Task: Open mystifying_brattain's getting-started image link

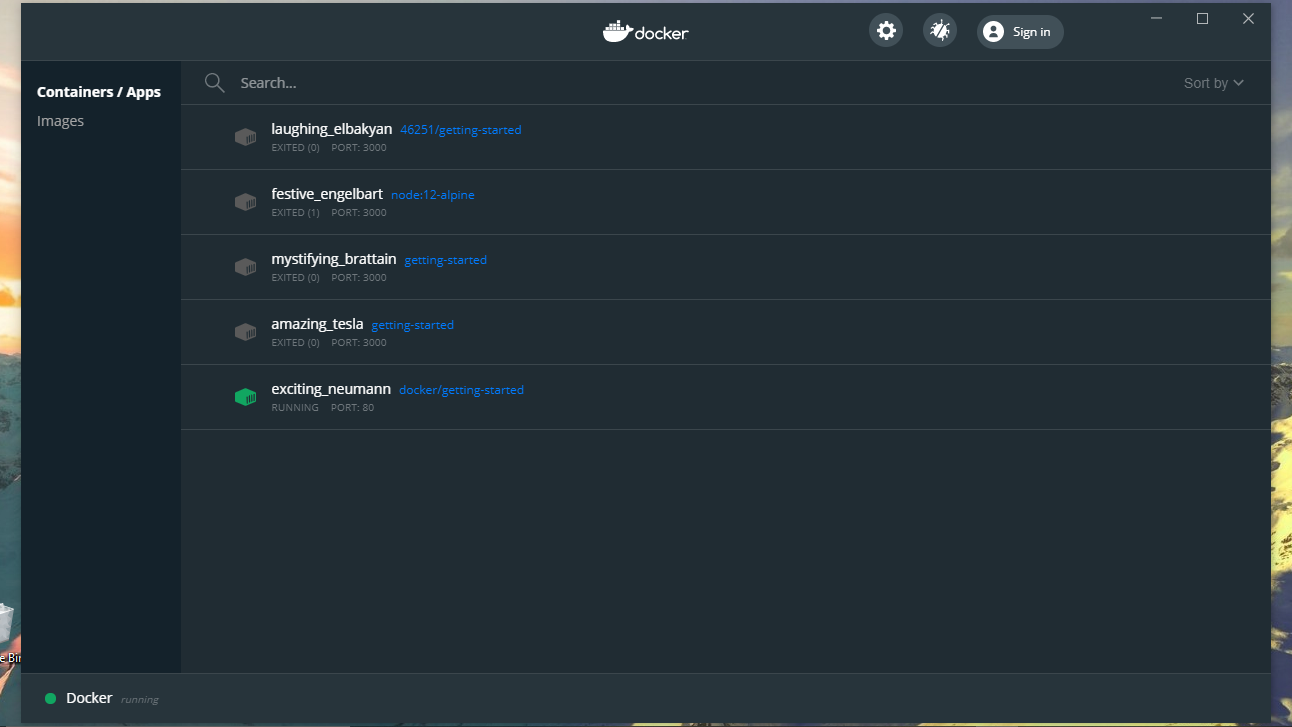Action: pyautogui.click(x=446, y=260)
